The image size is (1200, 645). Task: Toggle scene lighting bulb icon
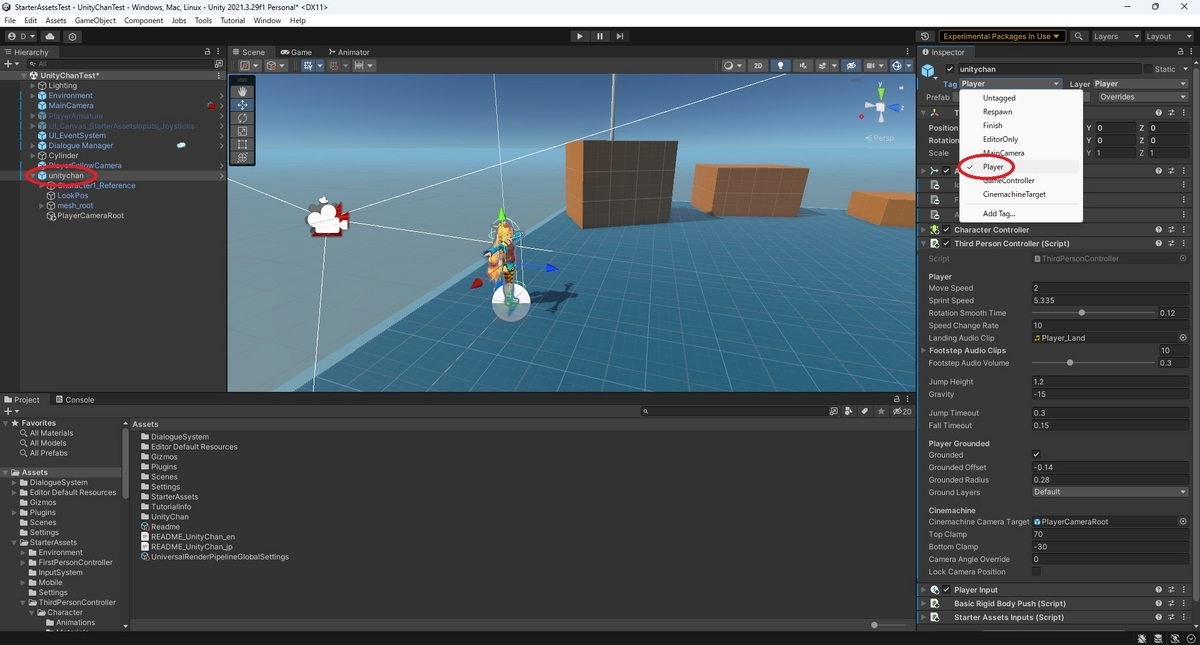point(781,66)
